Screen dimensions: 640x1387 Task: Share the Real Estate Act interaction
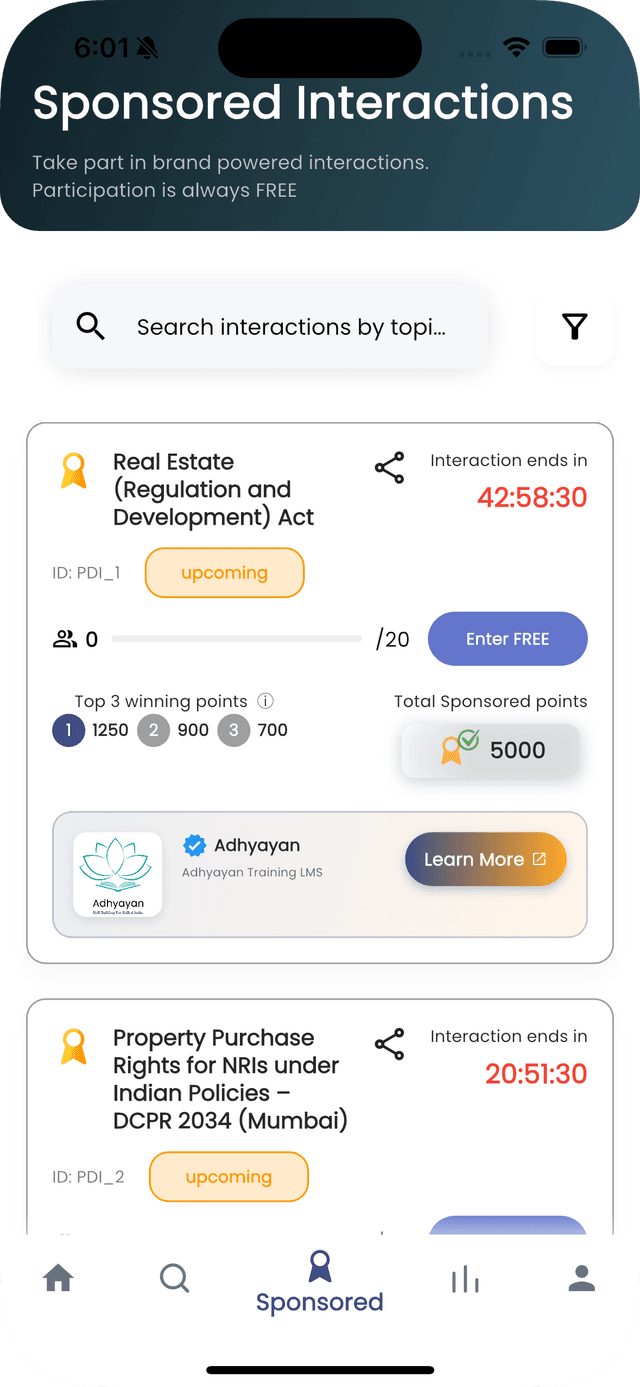389,467
